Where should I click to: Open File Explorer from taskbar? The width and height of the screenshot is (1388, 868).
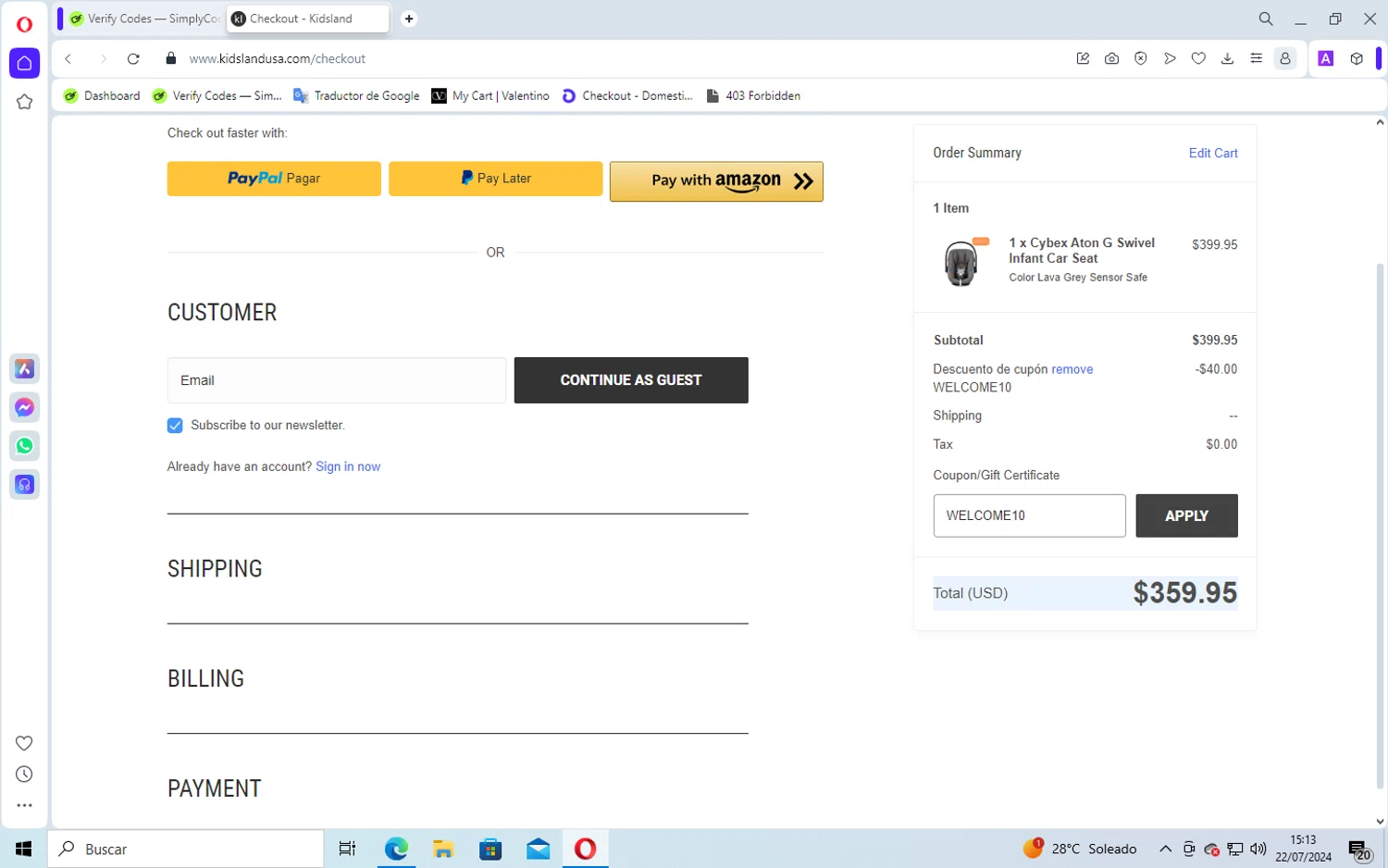pos(443,849)
